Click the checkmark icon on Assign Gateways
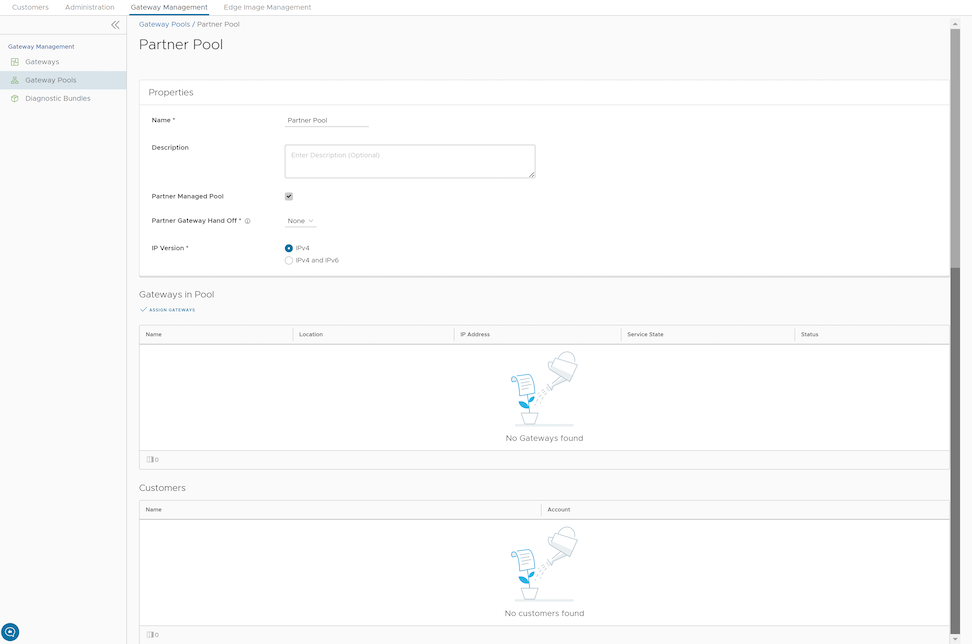Image resolution: width=972 pixels, height=644 pixels. 142,310
